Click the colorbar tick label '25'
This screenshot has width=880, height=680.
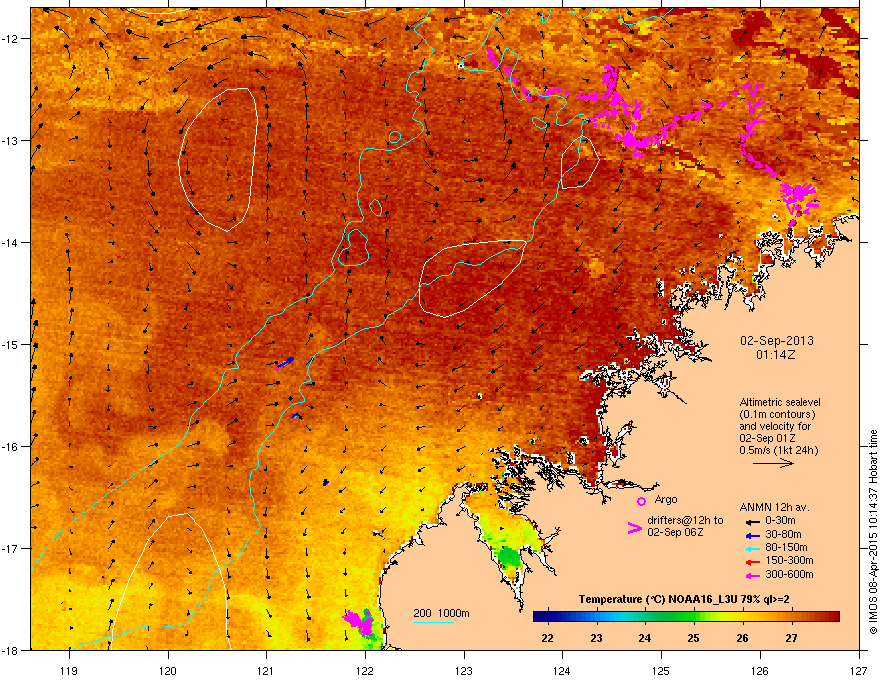[x=694, y=638]
